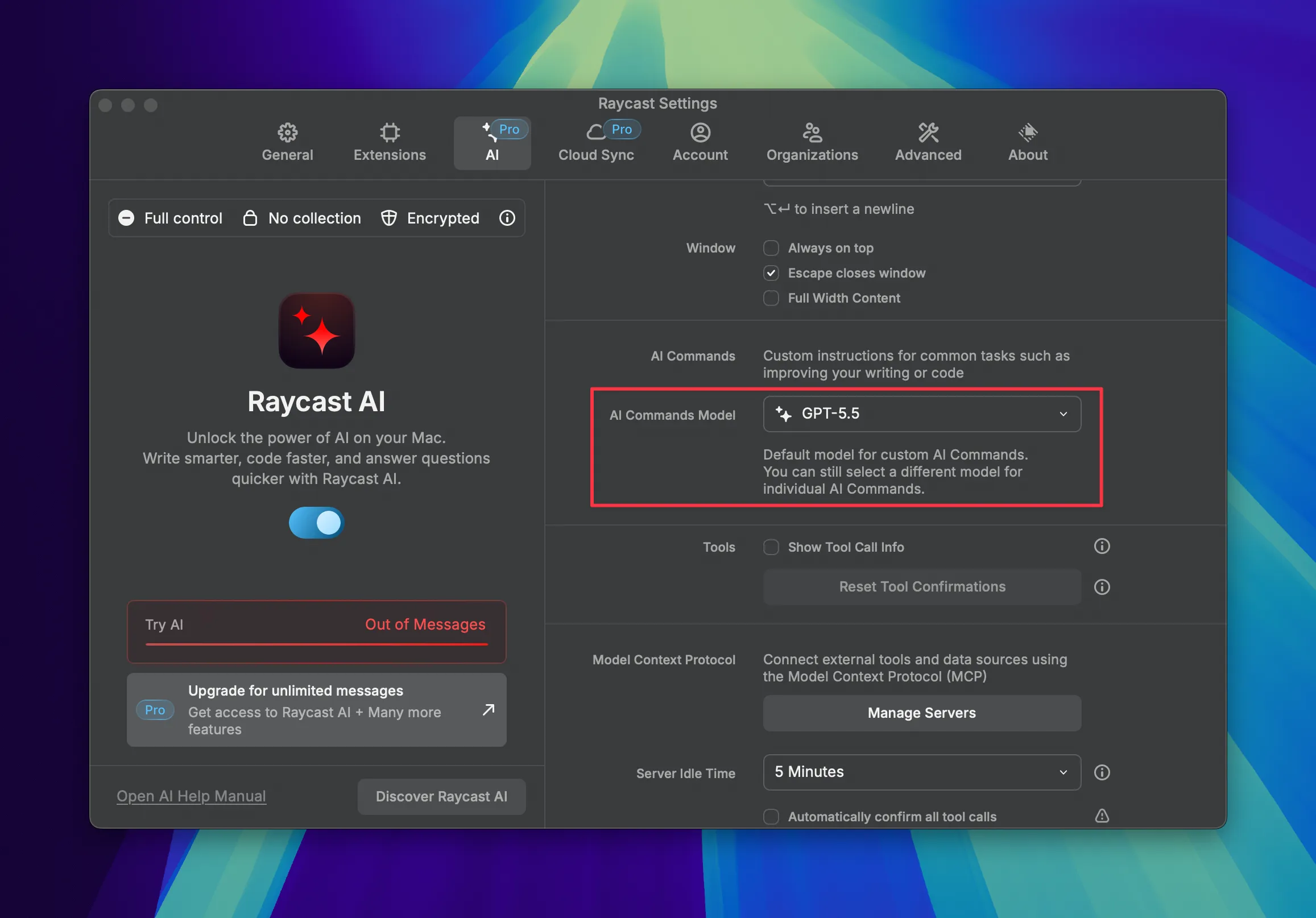Click the No collection lock icon
The height and width of the screenshot is (918, 1316).
pos(250,218)
